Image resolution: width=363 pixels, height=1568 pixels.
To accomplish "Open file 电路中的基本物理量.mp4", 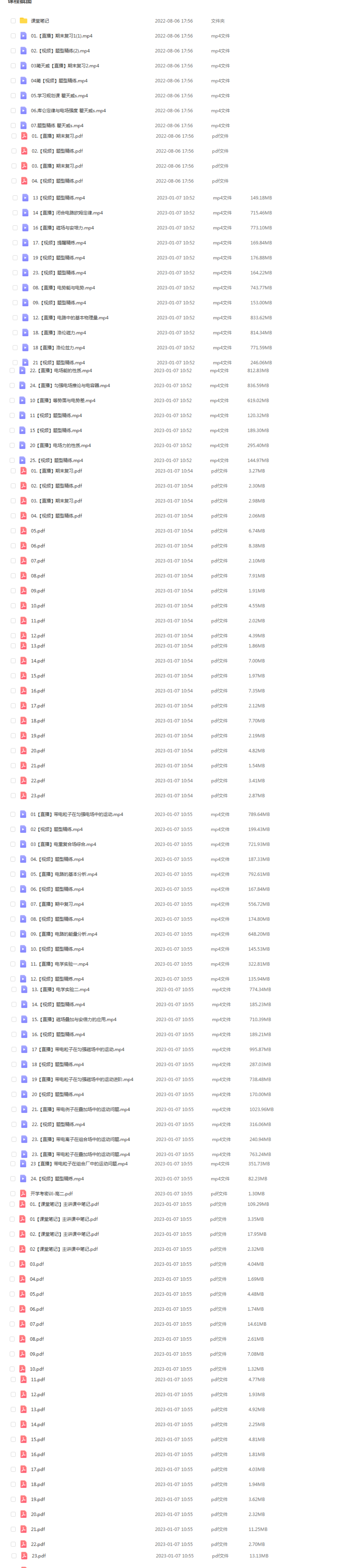I will (x=71, y=318).
